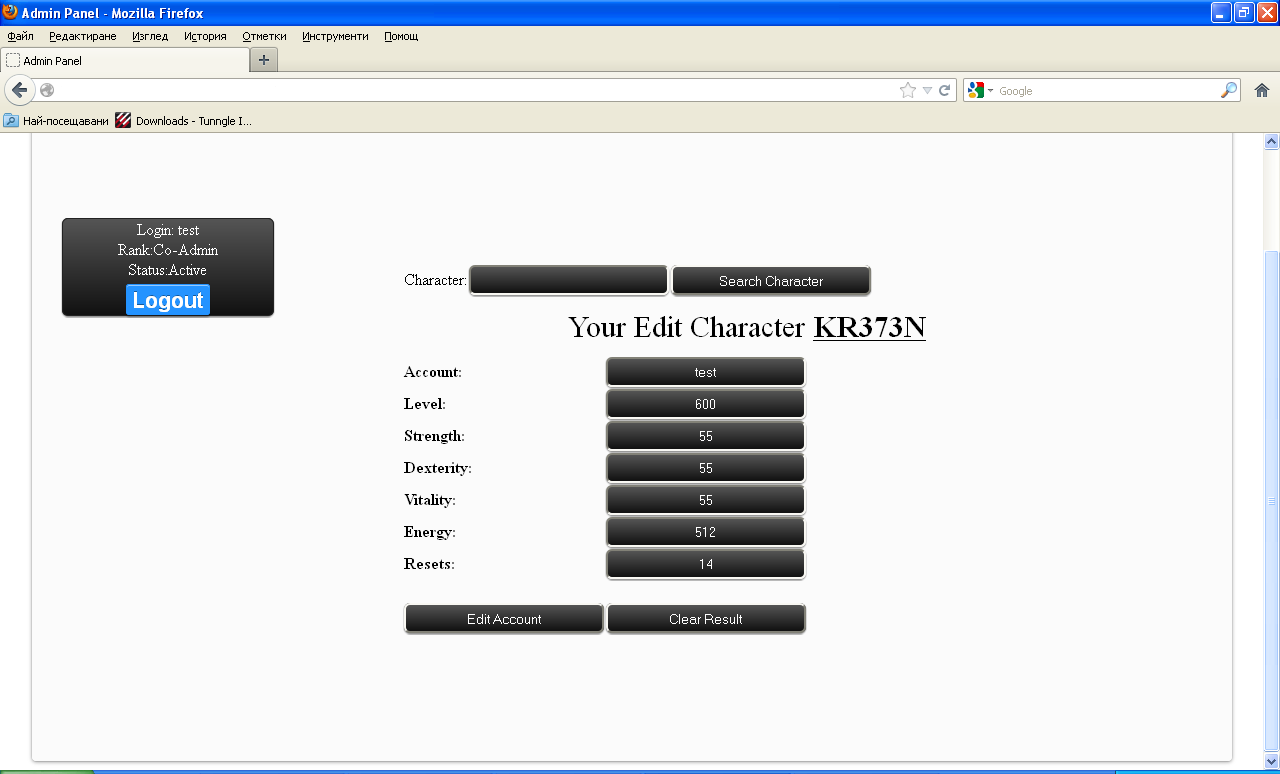
Task: Open the Файл menu
Action: [20, 36]
